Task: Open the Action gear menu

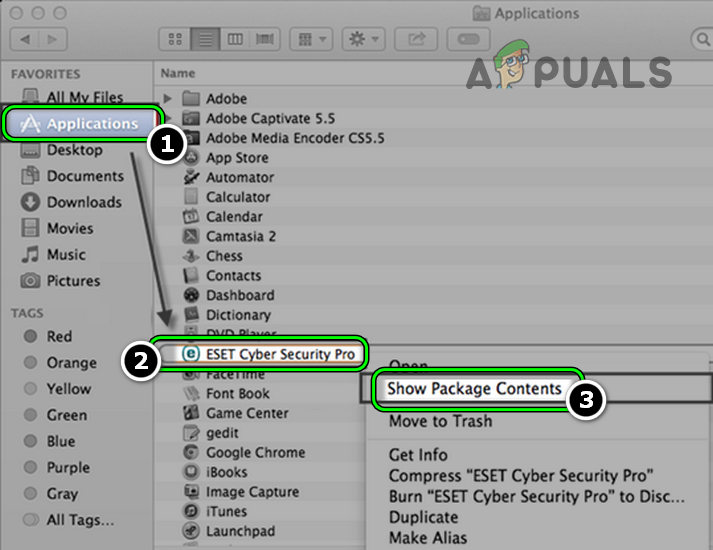Action: (x=363, y=40)
